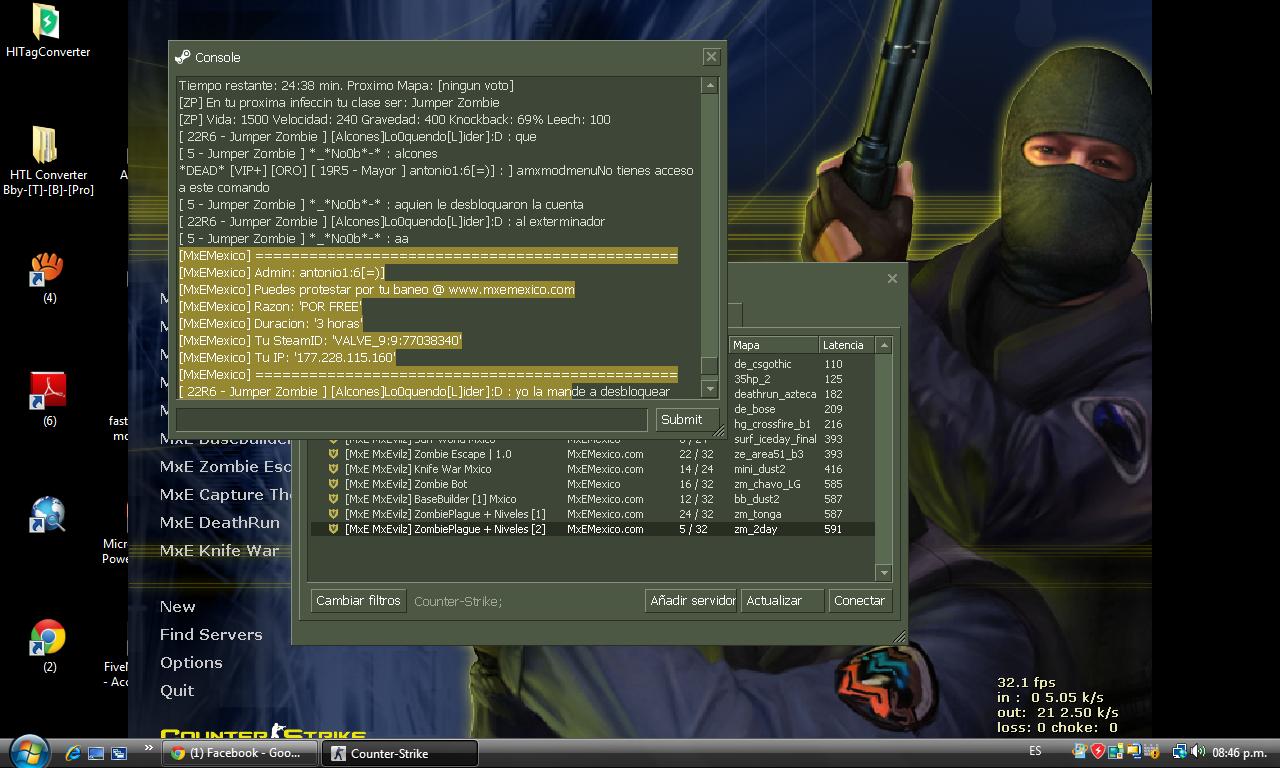1280x768 pixels.
Task: Click the Console command input field
Action: coord(411,419)
